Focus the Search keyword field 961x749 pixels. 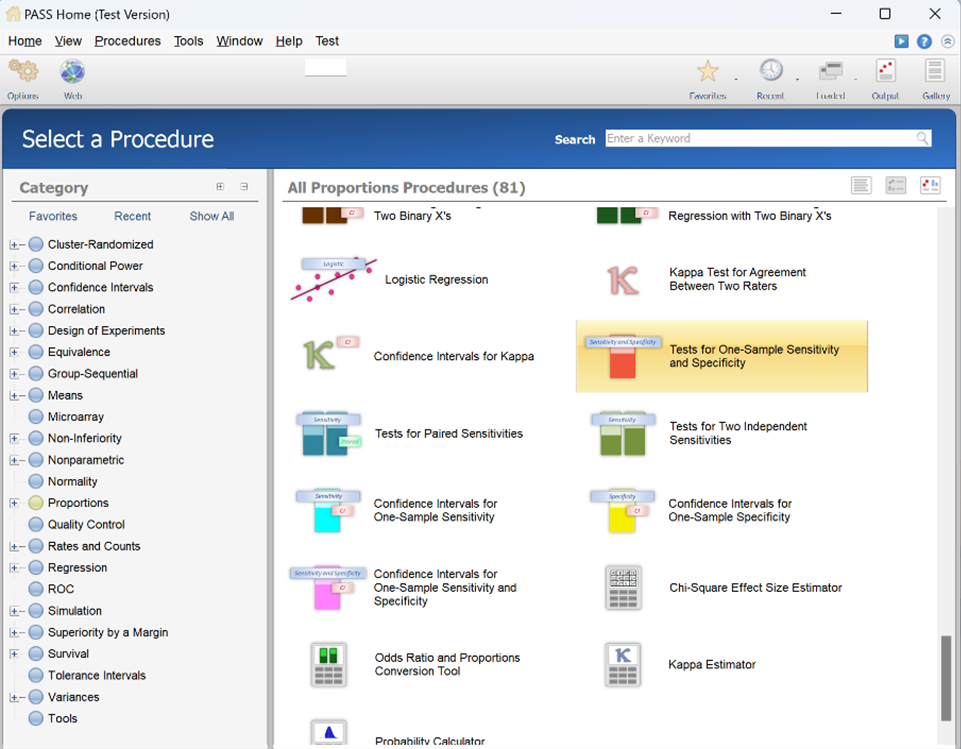(768, 139)
